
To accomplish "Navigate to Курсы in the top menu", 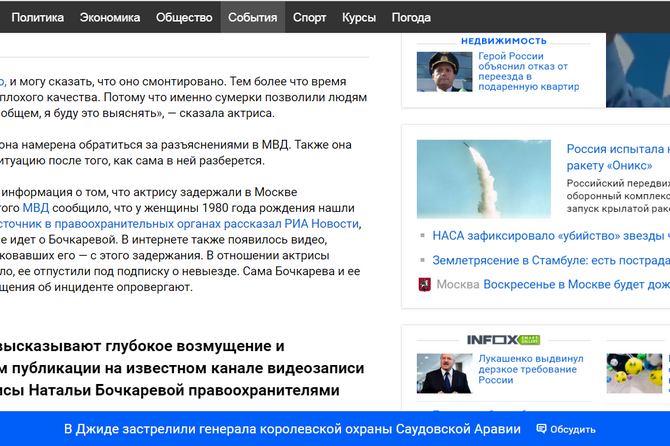I will pos(359,17).
